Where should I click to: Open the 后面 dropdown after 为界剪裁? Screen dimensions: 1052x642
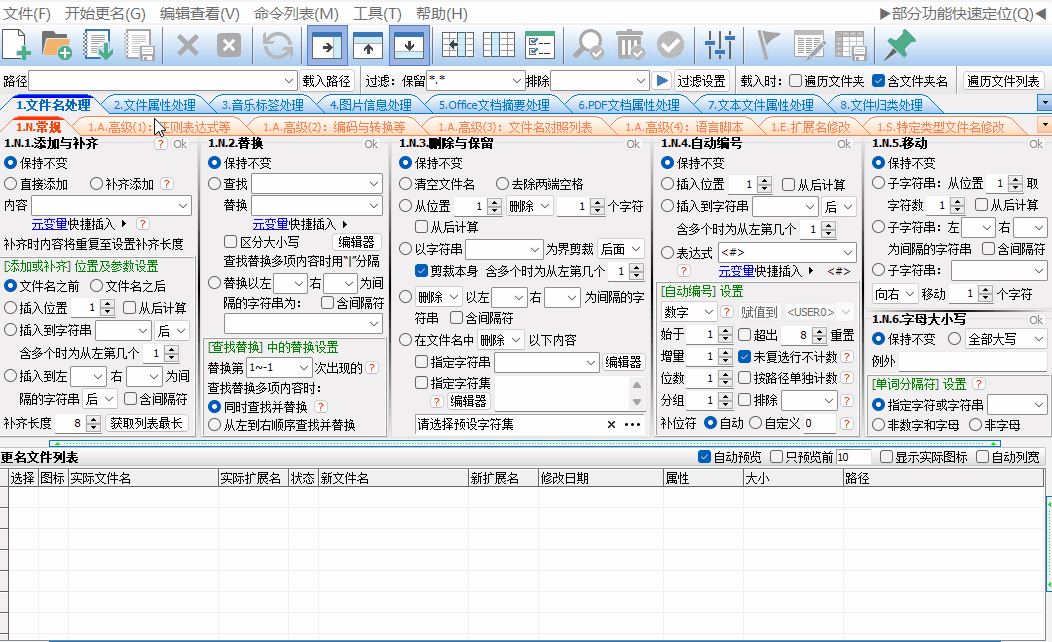pyautogui.click(x=621, y=250)
